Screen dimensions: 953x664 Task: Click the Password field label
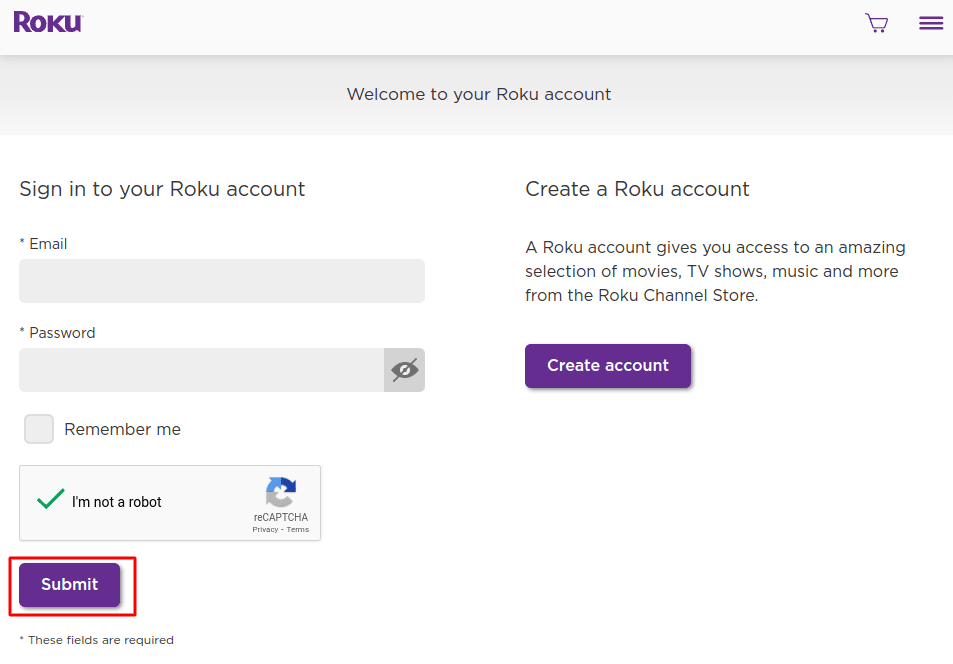(57, 332)
